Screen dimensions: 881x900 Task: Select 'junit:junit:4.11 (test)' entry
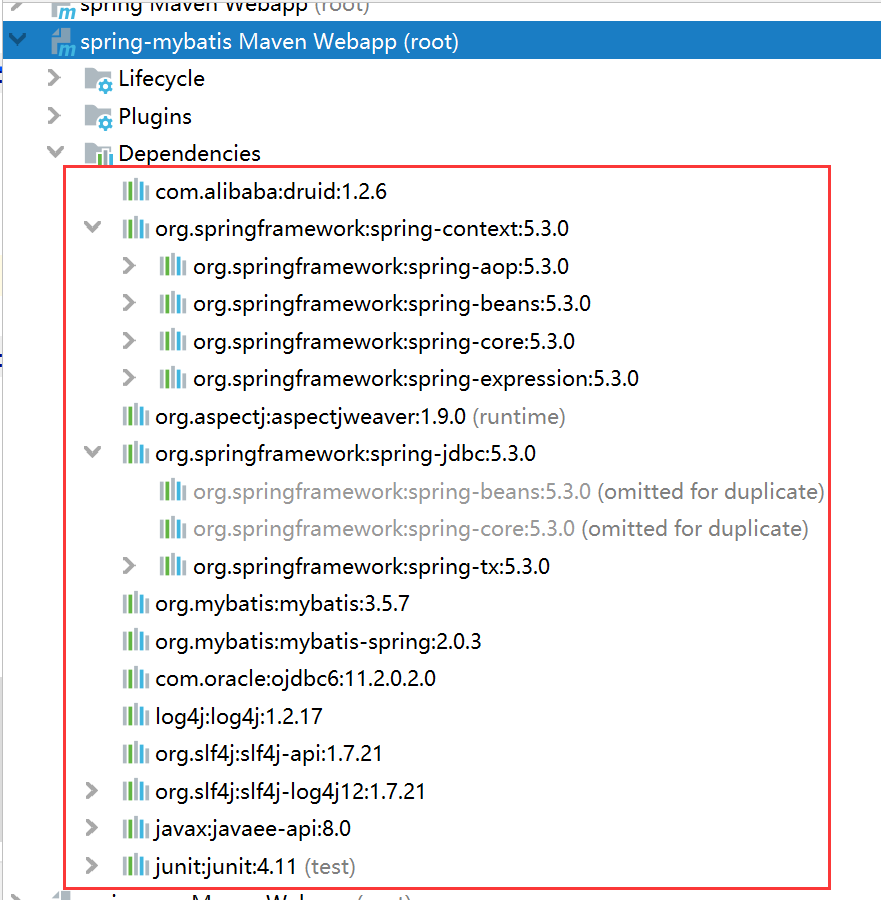pyautogui.click(x=255, y=866)
